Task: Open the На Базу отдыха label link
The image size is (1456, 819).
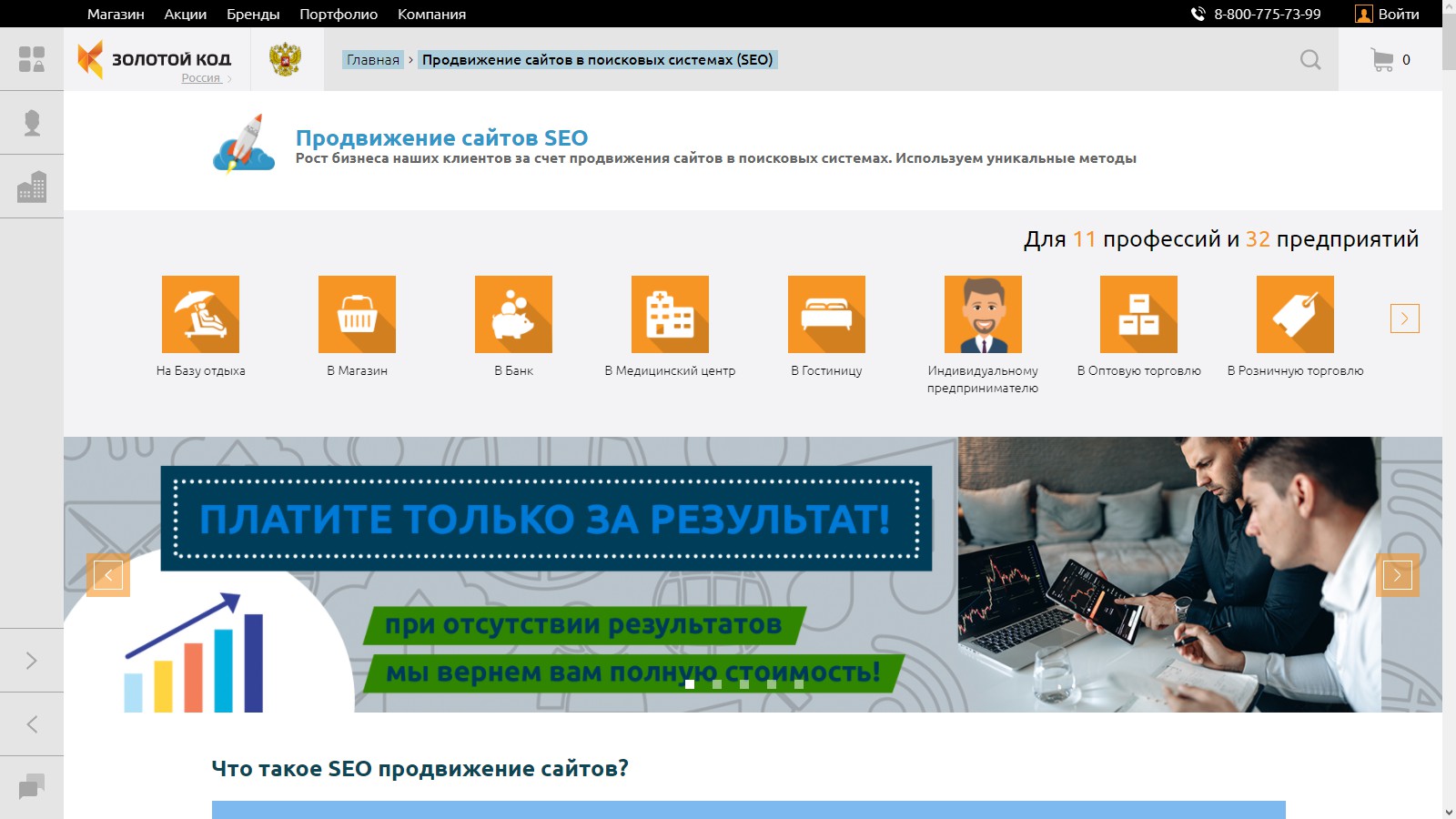Action: coord(200,370)
